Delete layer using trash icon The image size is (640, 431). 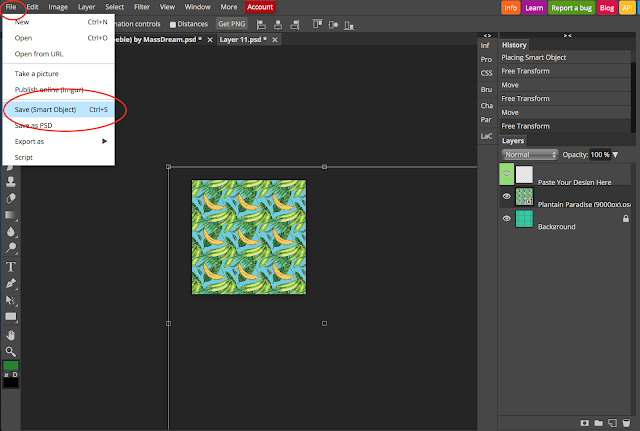pyautogui.click(x=628, y=423)
